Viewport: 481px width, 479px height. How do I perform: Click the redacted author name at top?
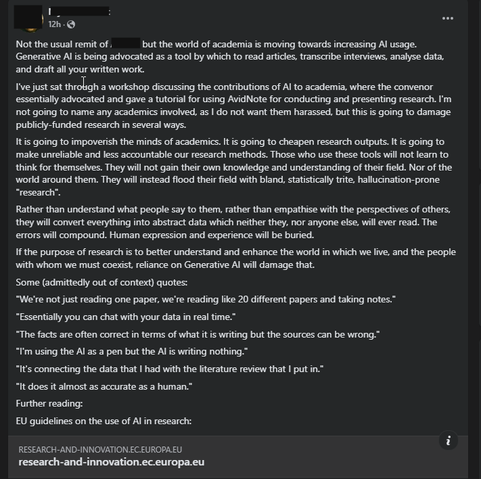coord(79,12)
